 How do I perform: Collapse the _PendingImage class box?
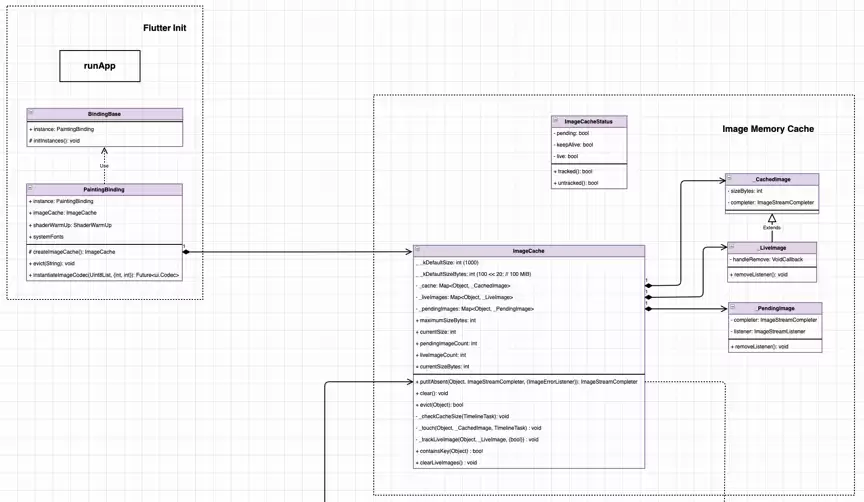point(733,306)
